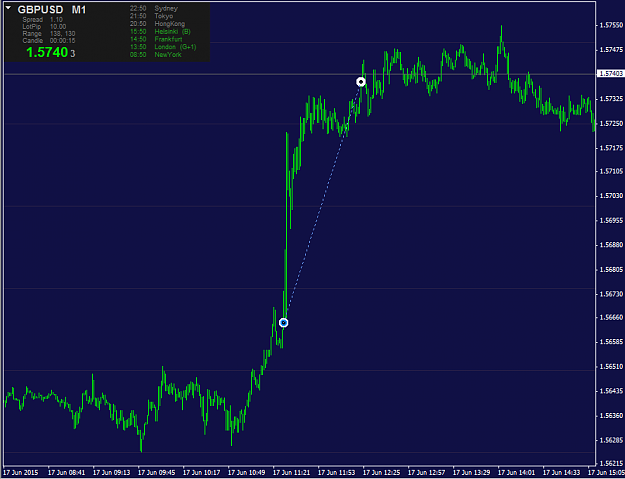Click the London (G+1) session row
This screenshot has height=479, width=625.
pyautogui.click(x=163, y=47)
